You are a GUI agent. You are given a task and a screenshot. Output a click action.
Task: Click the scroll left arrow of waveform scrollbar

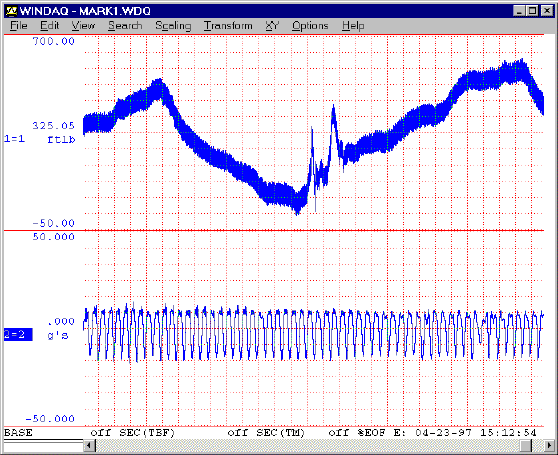coord(89,445)
